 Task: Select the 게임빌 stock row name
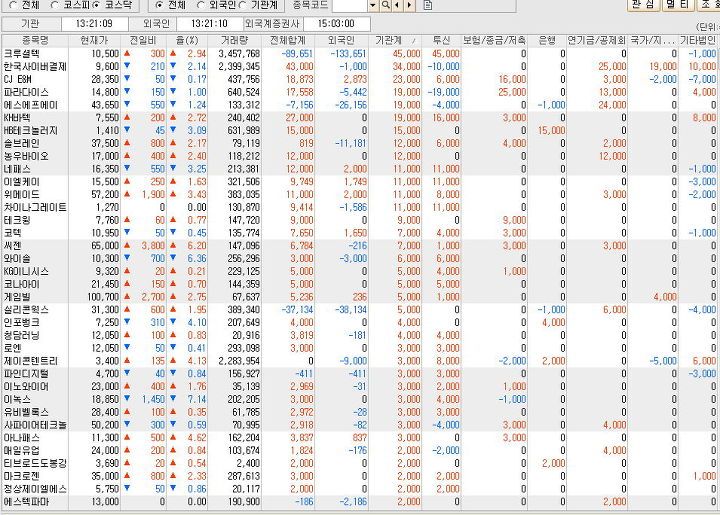[x=17, y=297]
